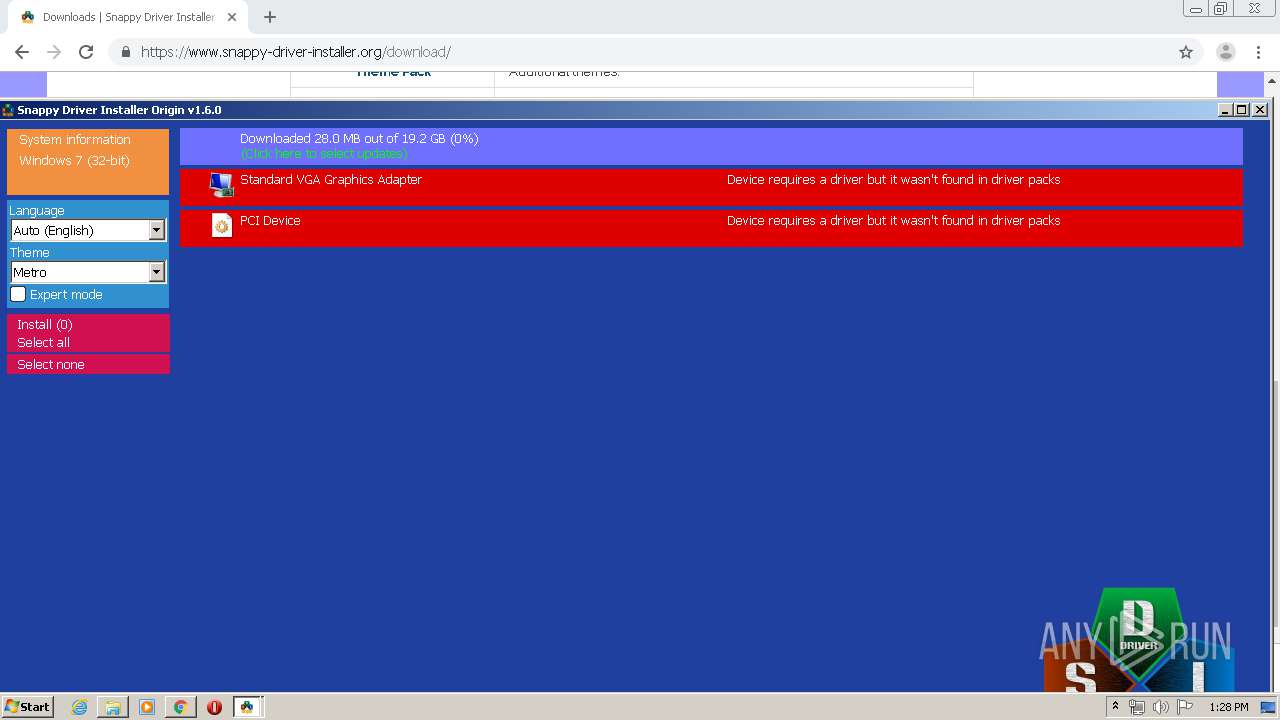Select Snappy Driver Installer taskbar button
This screenshot has height=720, width=1280.
247,707
